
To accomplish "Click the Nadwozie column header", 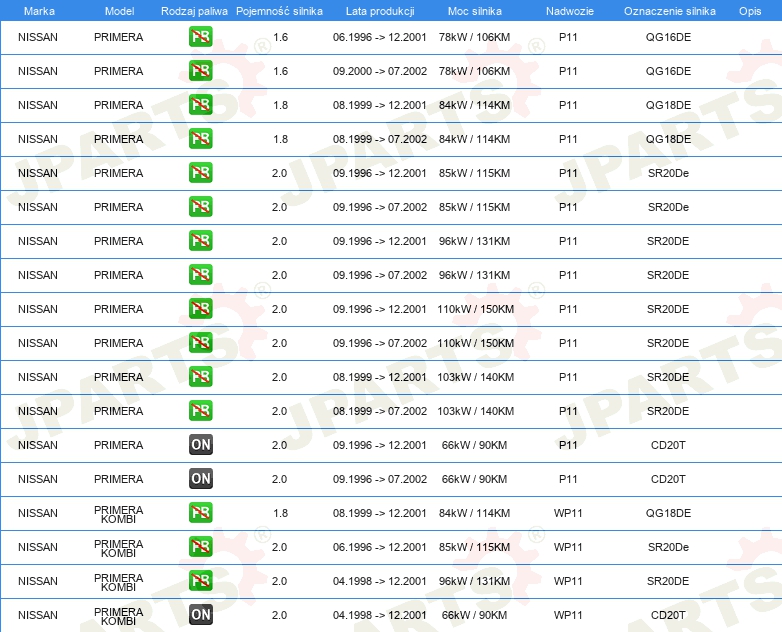I will (x=570, y=11).
